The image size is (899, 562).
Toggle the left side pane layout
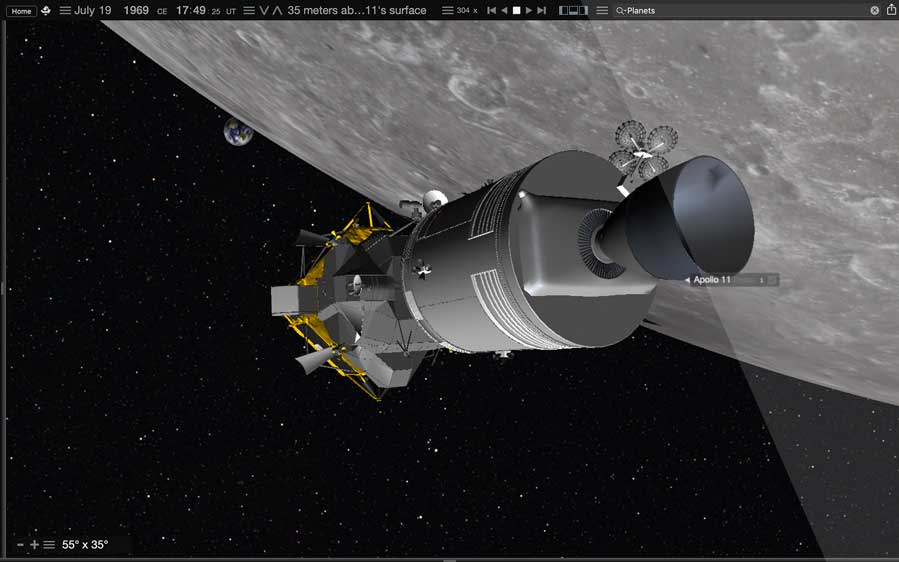tap(563, 10)
